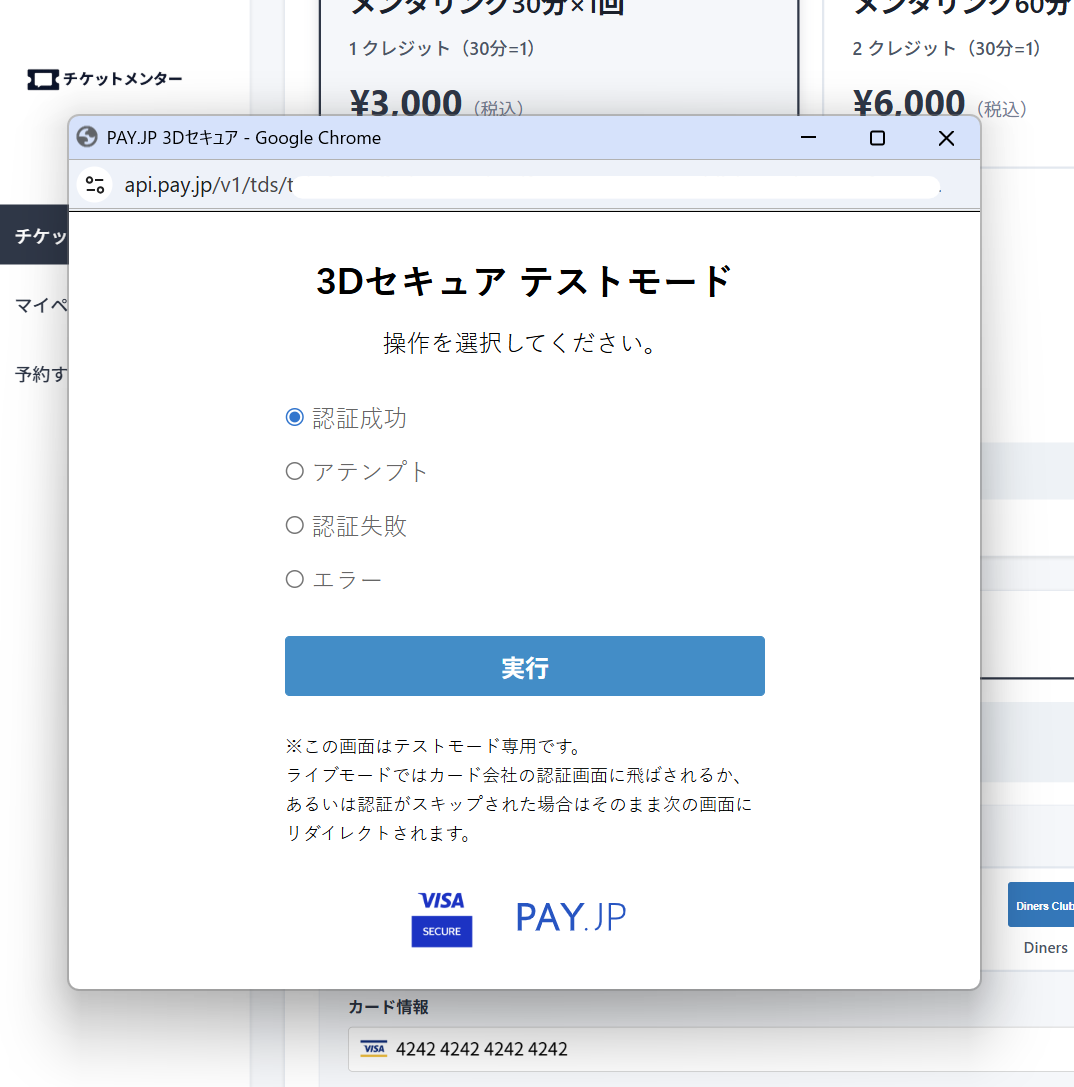The height and width of the screenshot is (1087, 1074).
Task: Open site information icon in address bar
Action: pos(95,185)
